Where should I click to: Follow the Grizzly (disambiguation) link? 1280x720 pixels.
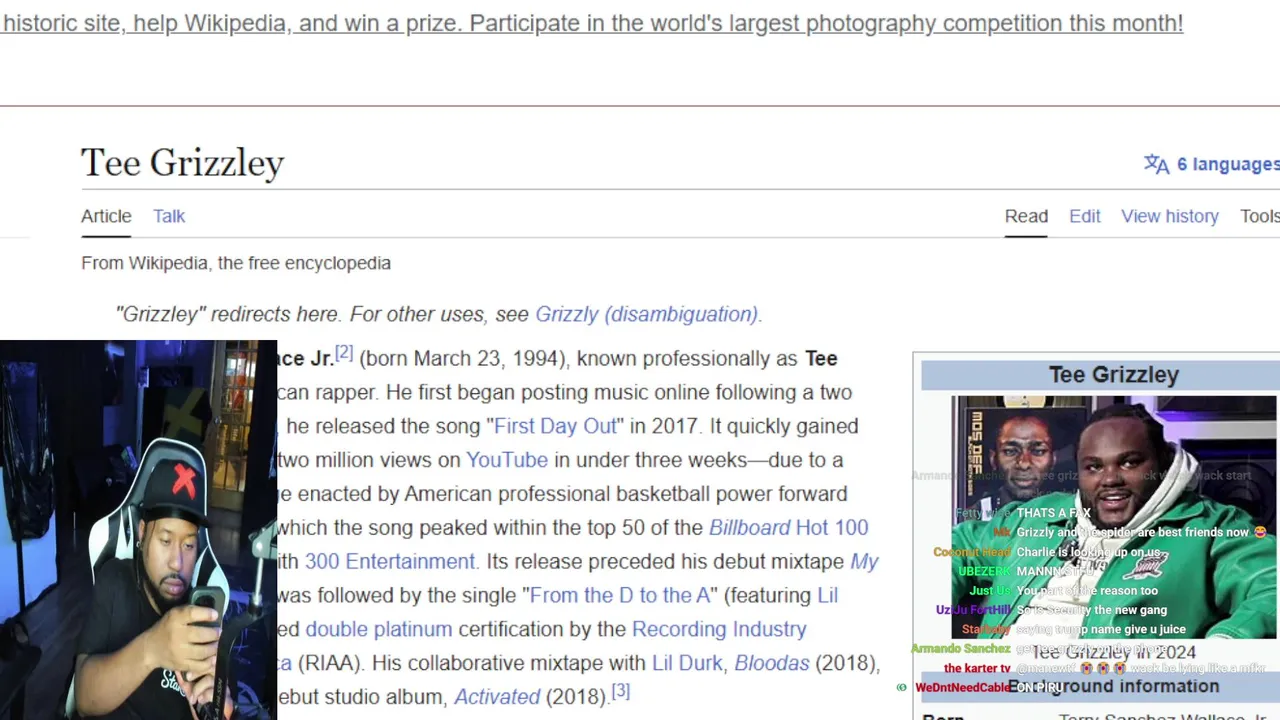point(647,314)
